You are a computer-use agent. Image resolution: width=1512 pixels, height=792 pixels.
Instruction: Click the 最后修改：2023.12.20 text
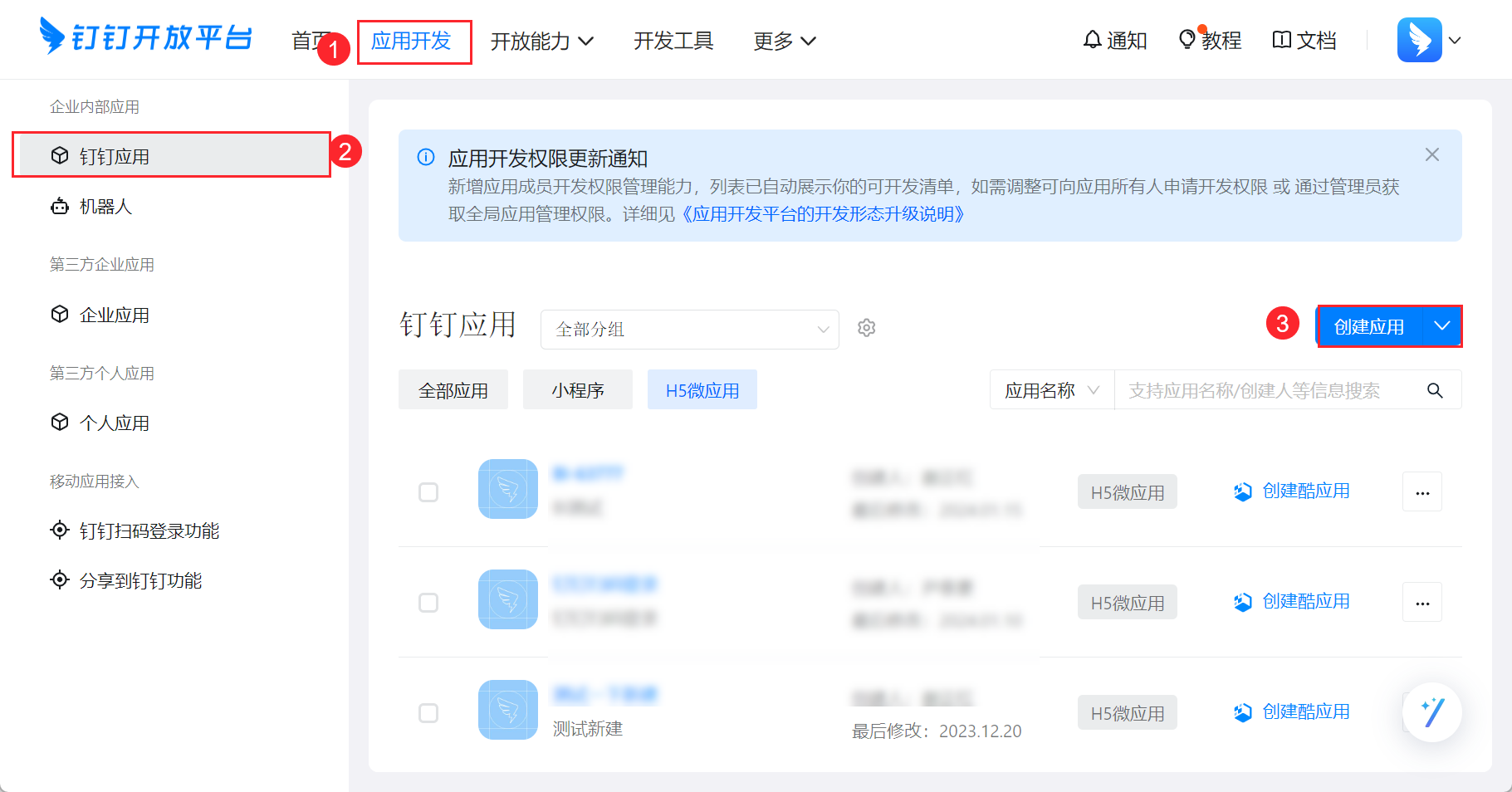click(937, 731)
